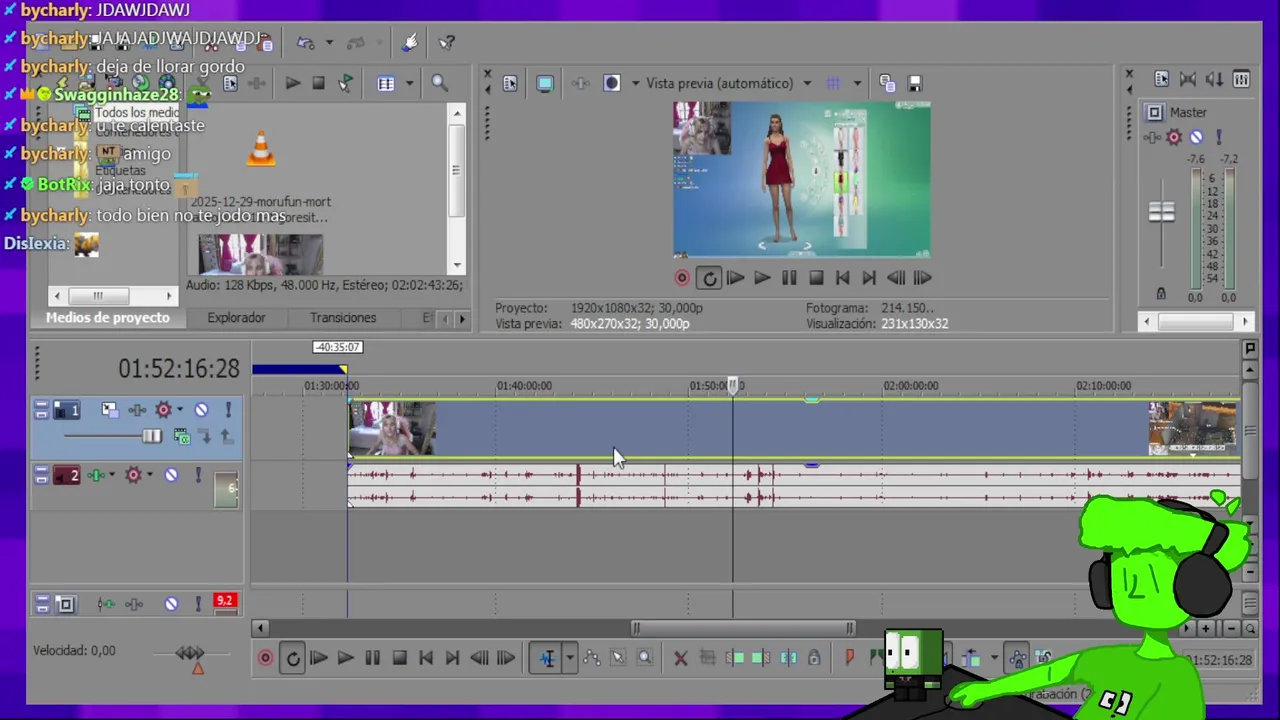The image size is (1280, 720).
Task: Click the Split Screen View icon
Action: pos(612,83)
